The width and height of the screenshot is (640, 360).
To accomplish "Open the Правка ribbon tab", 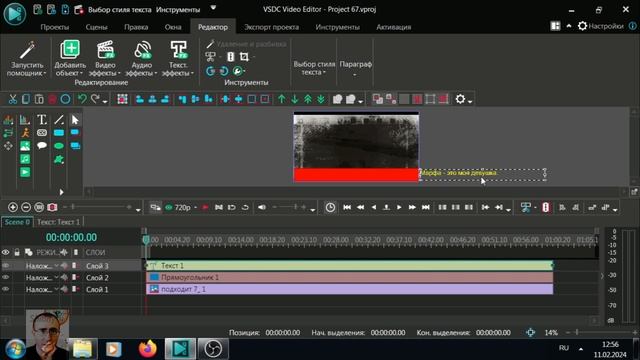I will click(x=136, y=27).
